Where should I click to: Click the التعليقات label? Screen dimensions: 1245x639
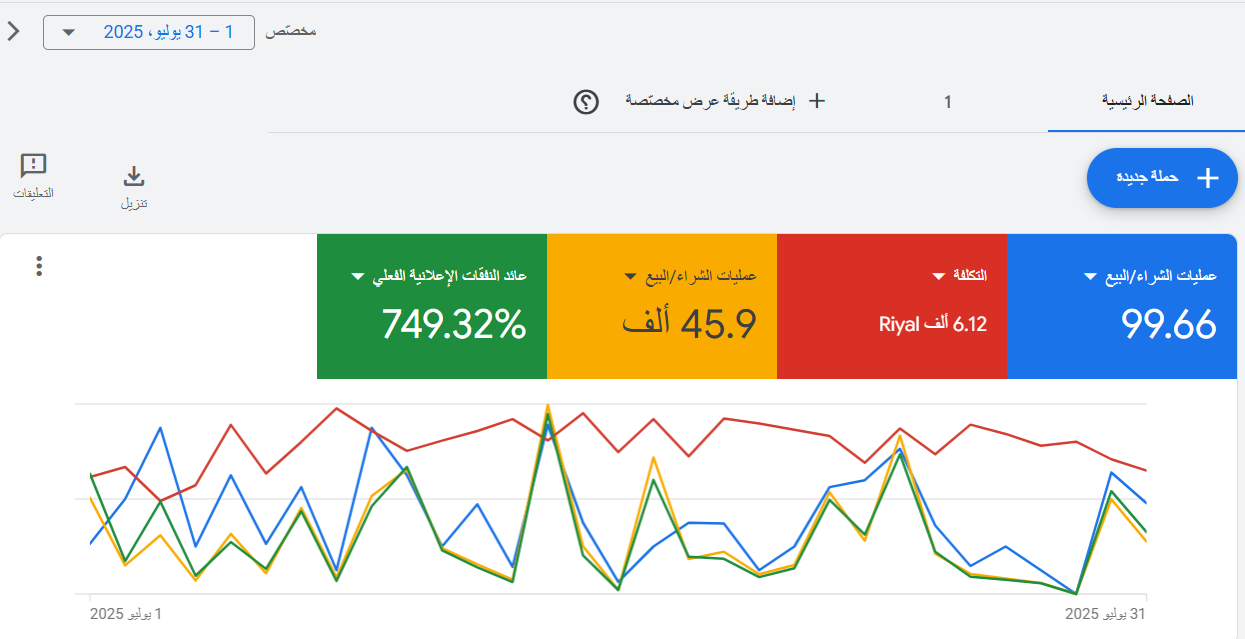tap(34, 192)
